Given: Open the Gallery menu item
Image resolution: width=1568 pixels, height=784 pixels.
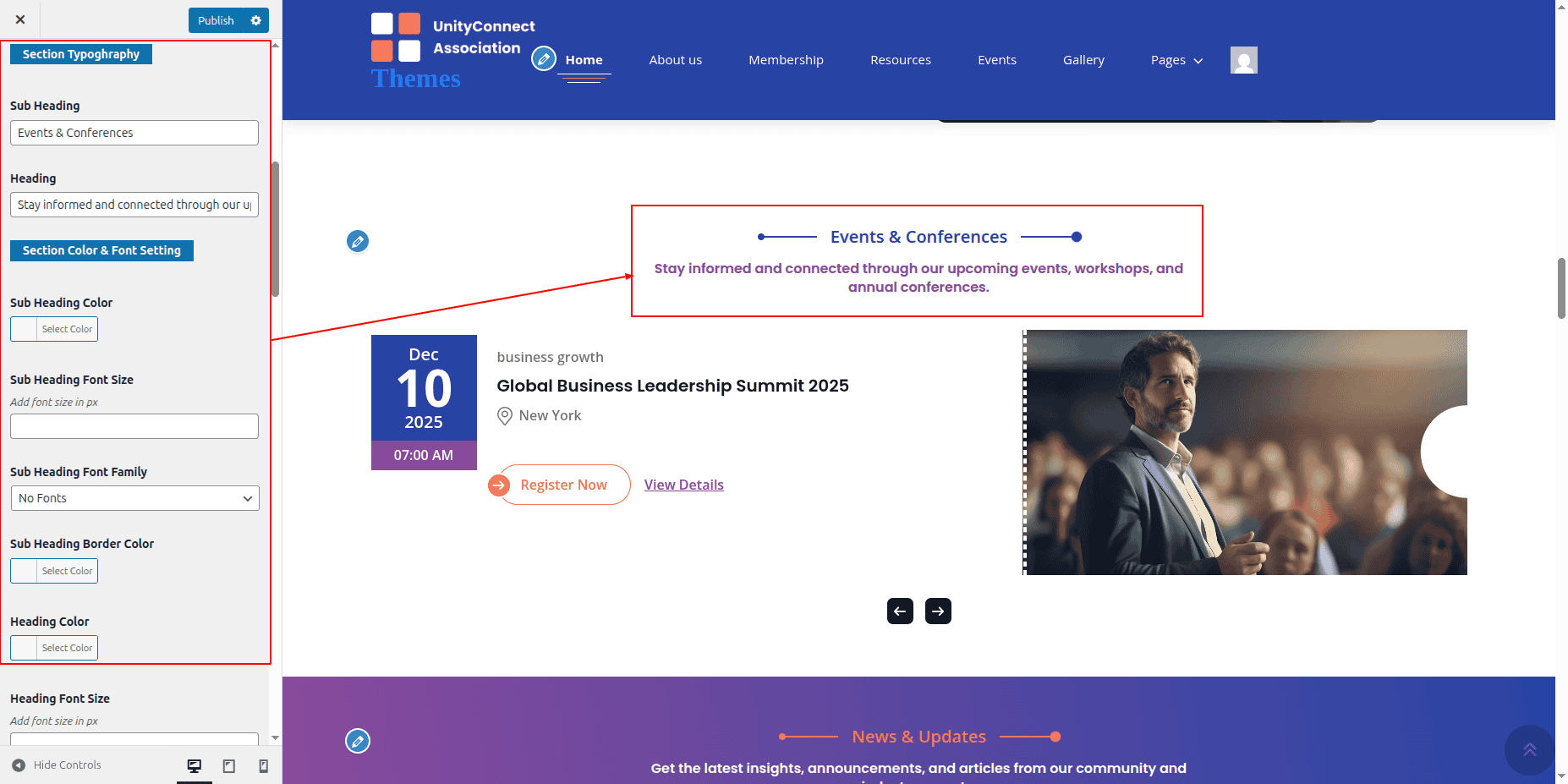Looking at the screenshot, I should pos(1083,60).
